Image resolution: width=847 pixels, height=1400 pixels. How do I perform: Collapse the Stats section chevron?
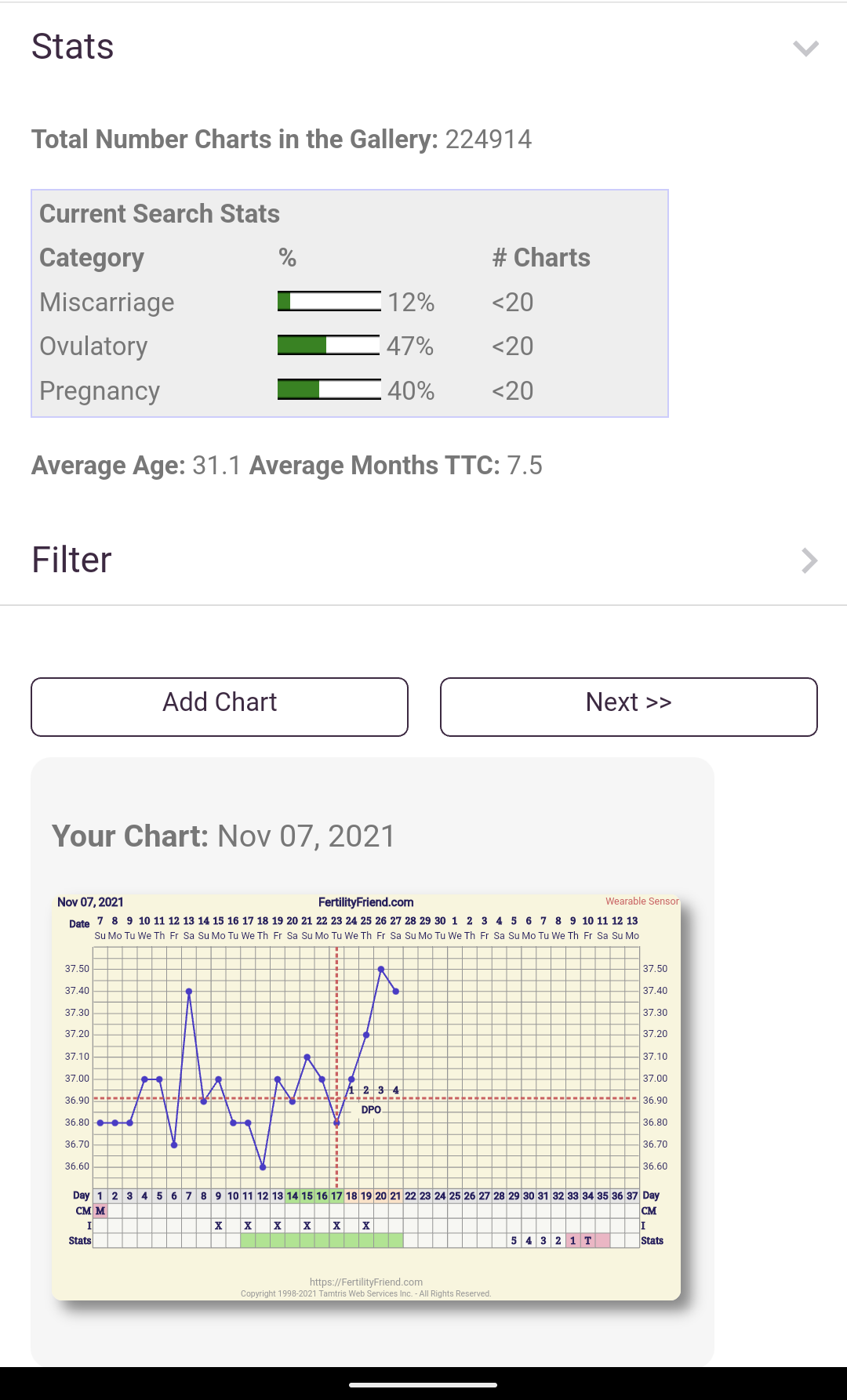click(805, 49)
